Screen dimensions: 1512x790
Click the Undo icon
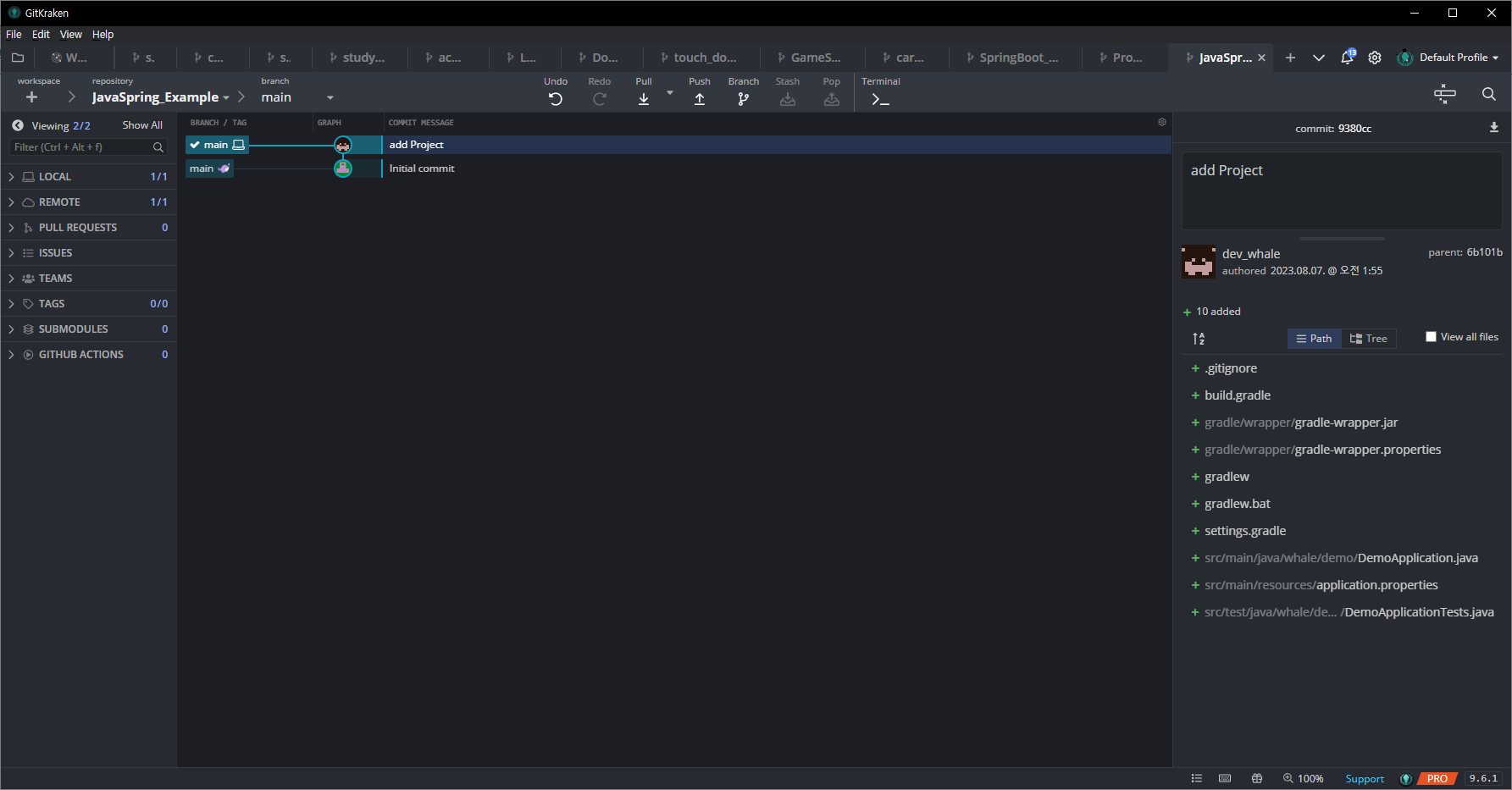click(556, 99)
